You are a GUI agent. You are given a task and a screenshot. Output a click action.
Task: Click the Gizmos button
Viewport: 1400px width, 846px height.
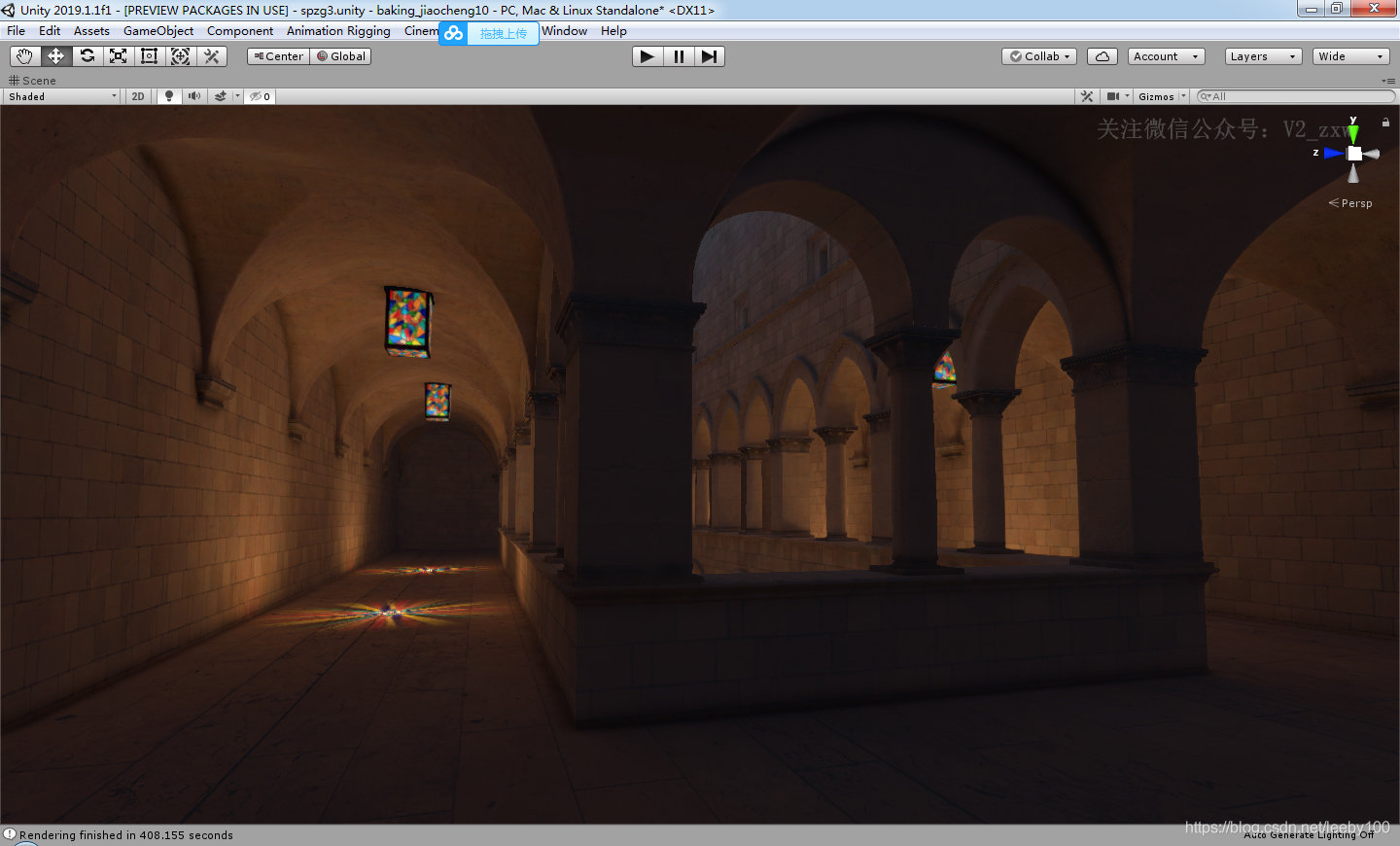pos(1156,96)
